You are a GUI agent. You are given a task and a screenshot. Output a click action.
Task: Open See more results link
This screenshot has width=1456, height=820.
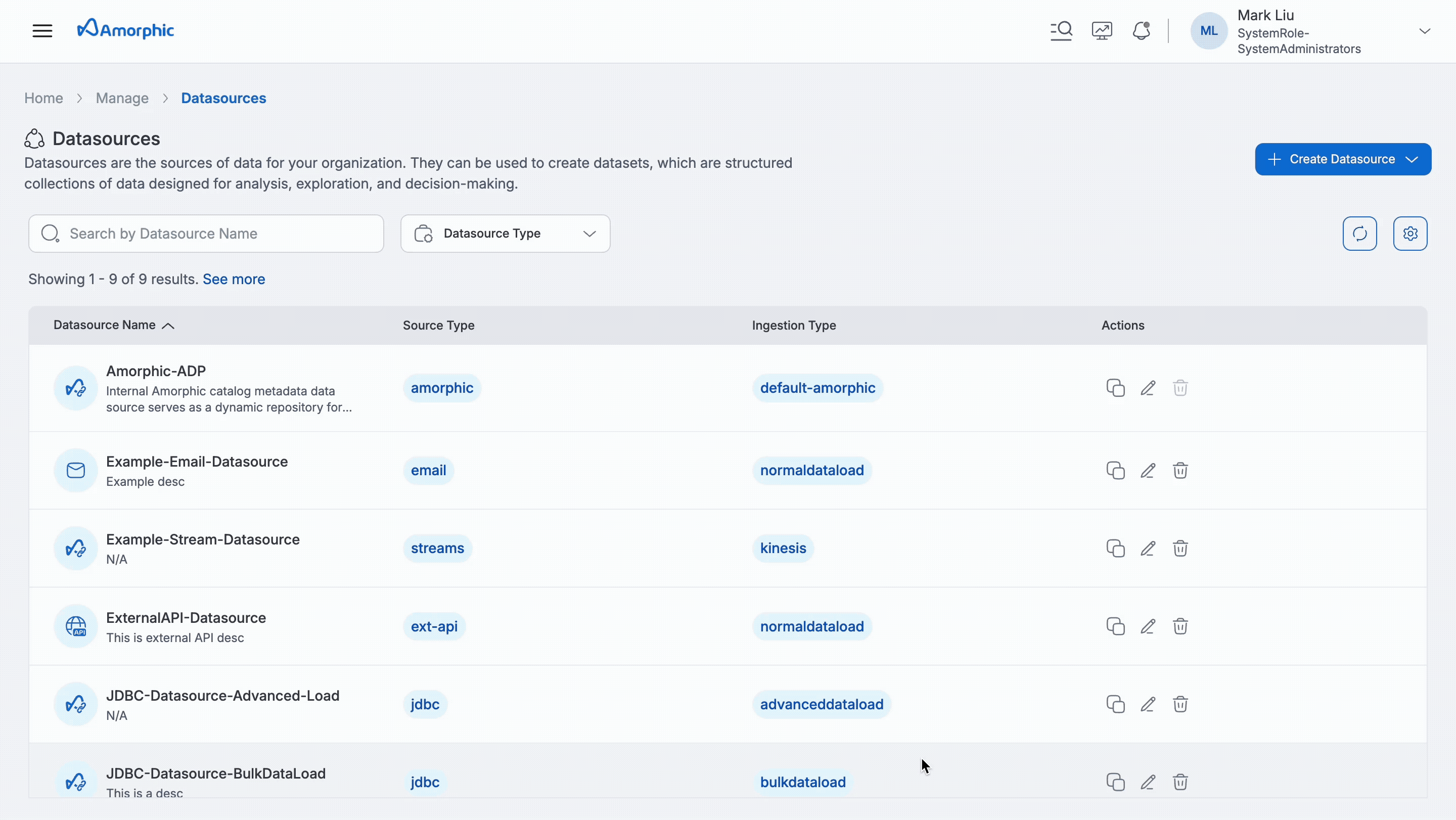[234, 279]
